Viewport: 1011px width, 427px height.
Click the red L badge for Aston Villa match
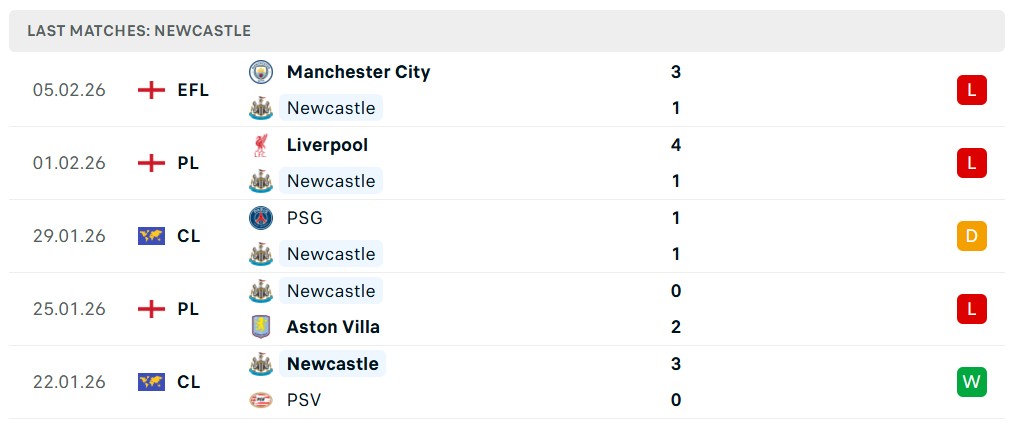click(971, 309)
